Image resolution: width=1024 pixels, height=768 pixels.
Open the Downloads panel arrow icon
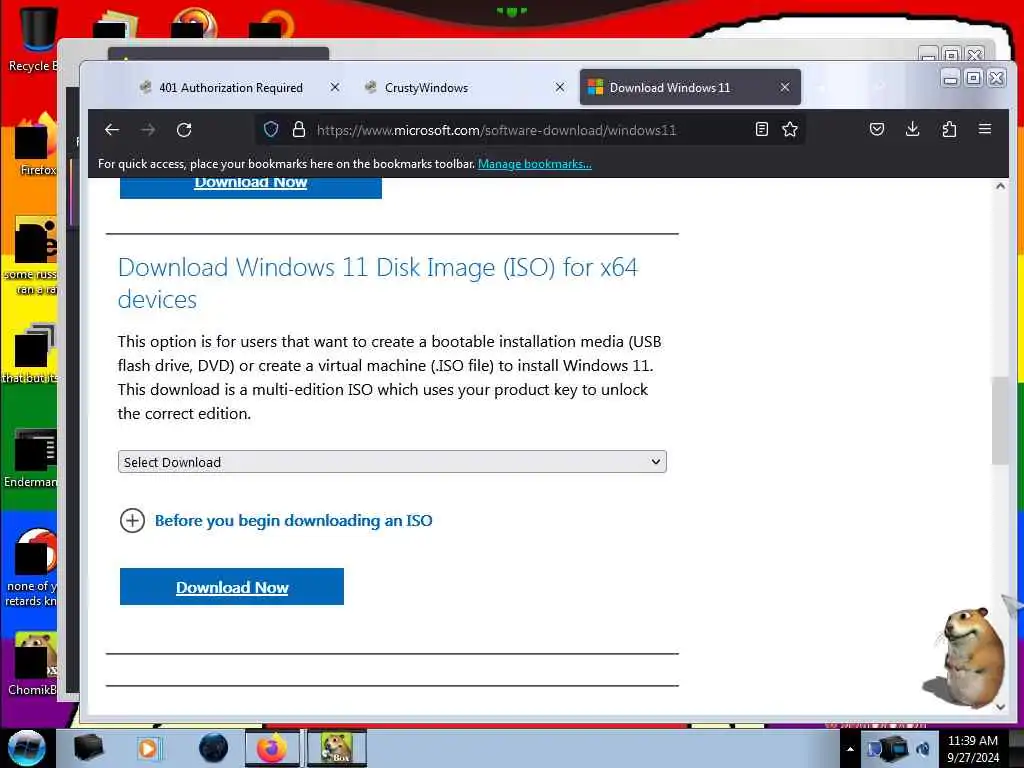pos(913,129)
